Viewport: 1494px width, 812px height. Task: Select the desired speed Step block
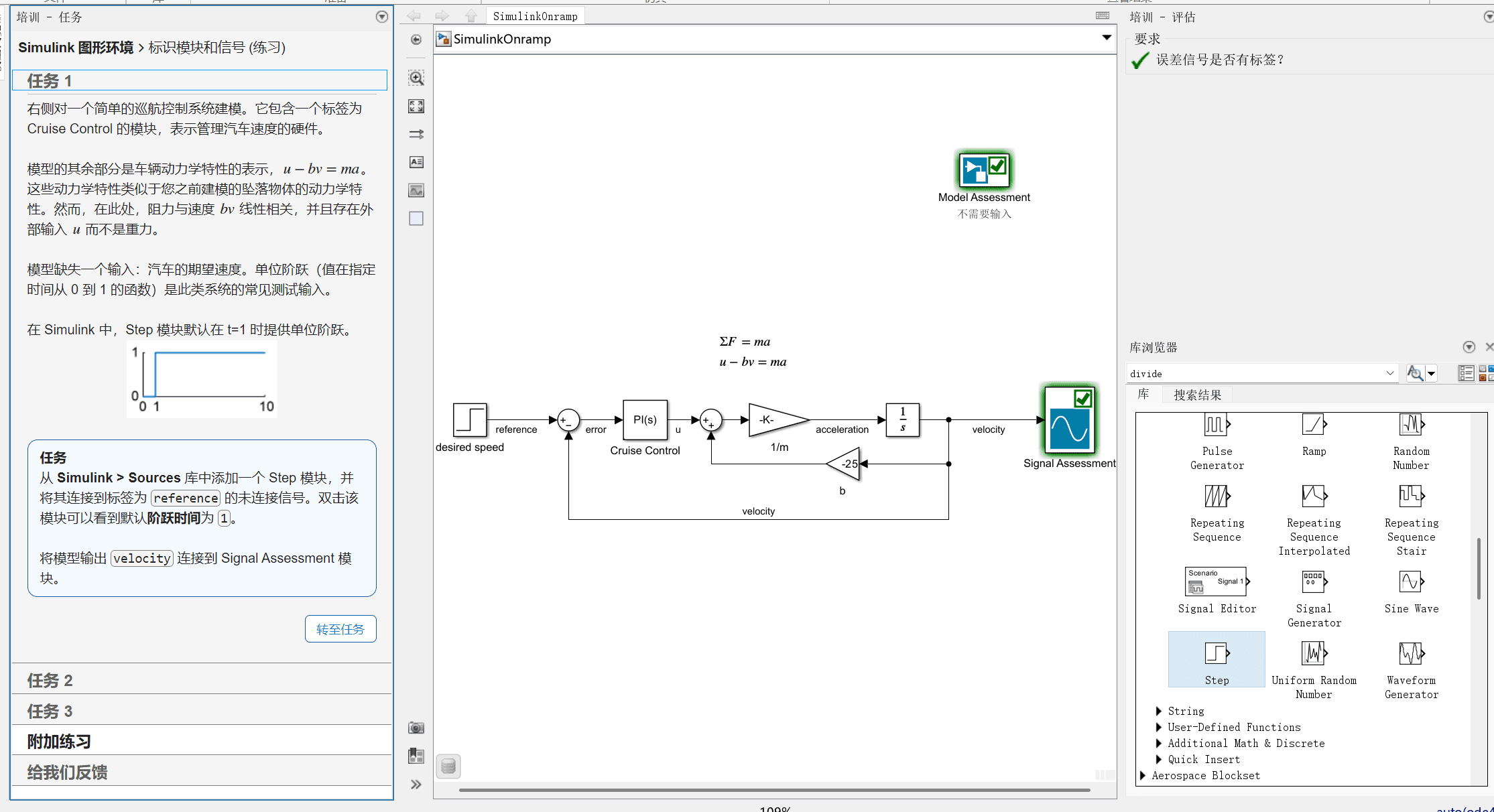[470, 420]
